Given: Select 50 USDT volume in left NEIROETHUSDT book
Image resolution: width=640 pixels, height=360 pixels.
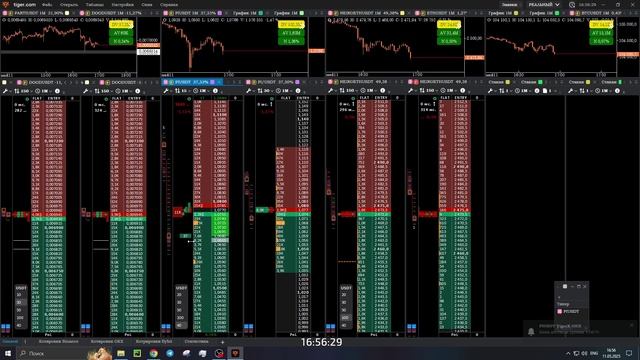Looking at the screenshot, I should pos(345,310).
